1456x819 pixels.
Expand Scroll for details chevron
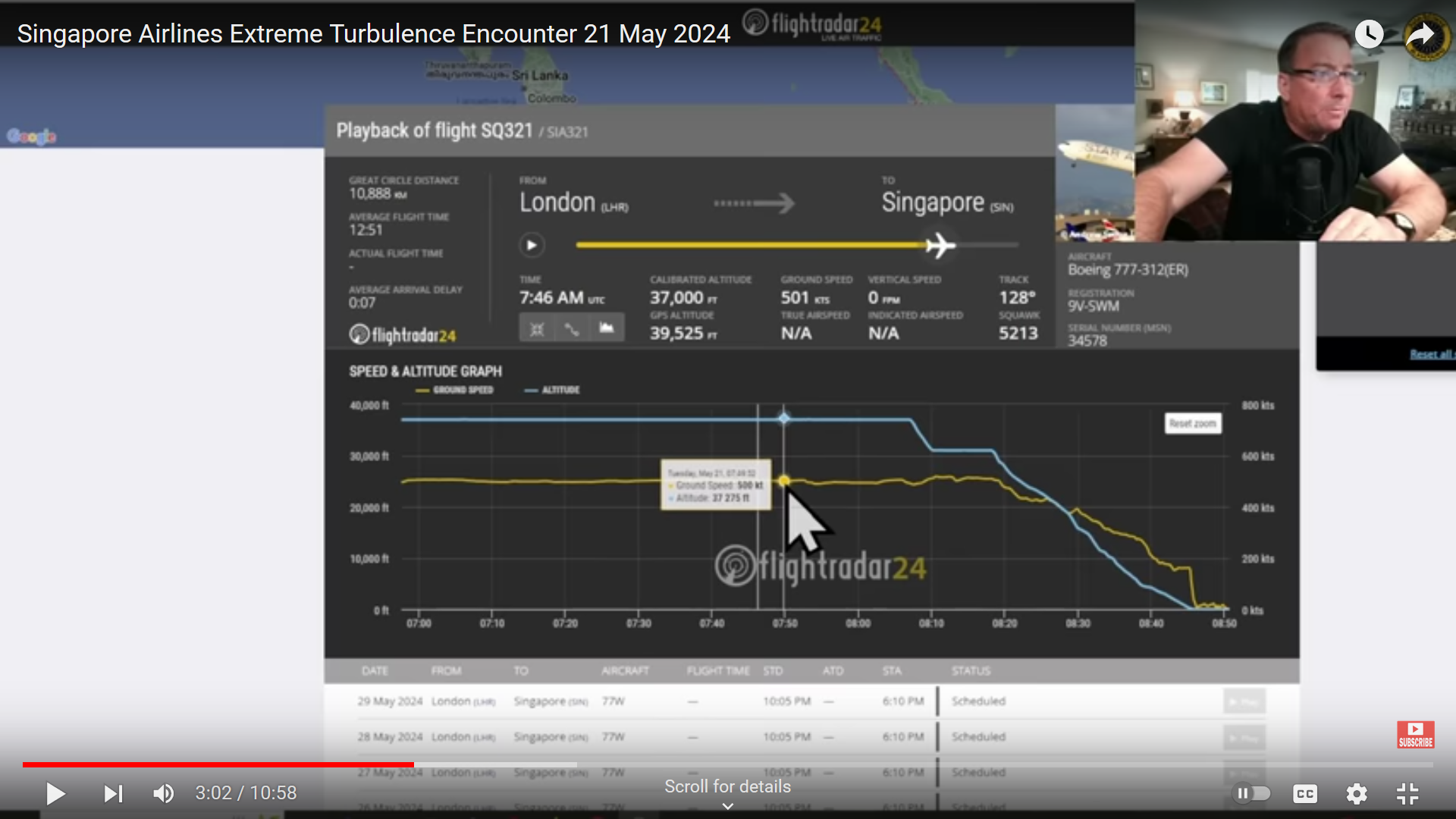727,806
